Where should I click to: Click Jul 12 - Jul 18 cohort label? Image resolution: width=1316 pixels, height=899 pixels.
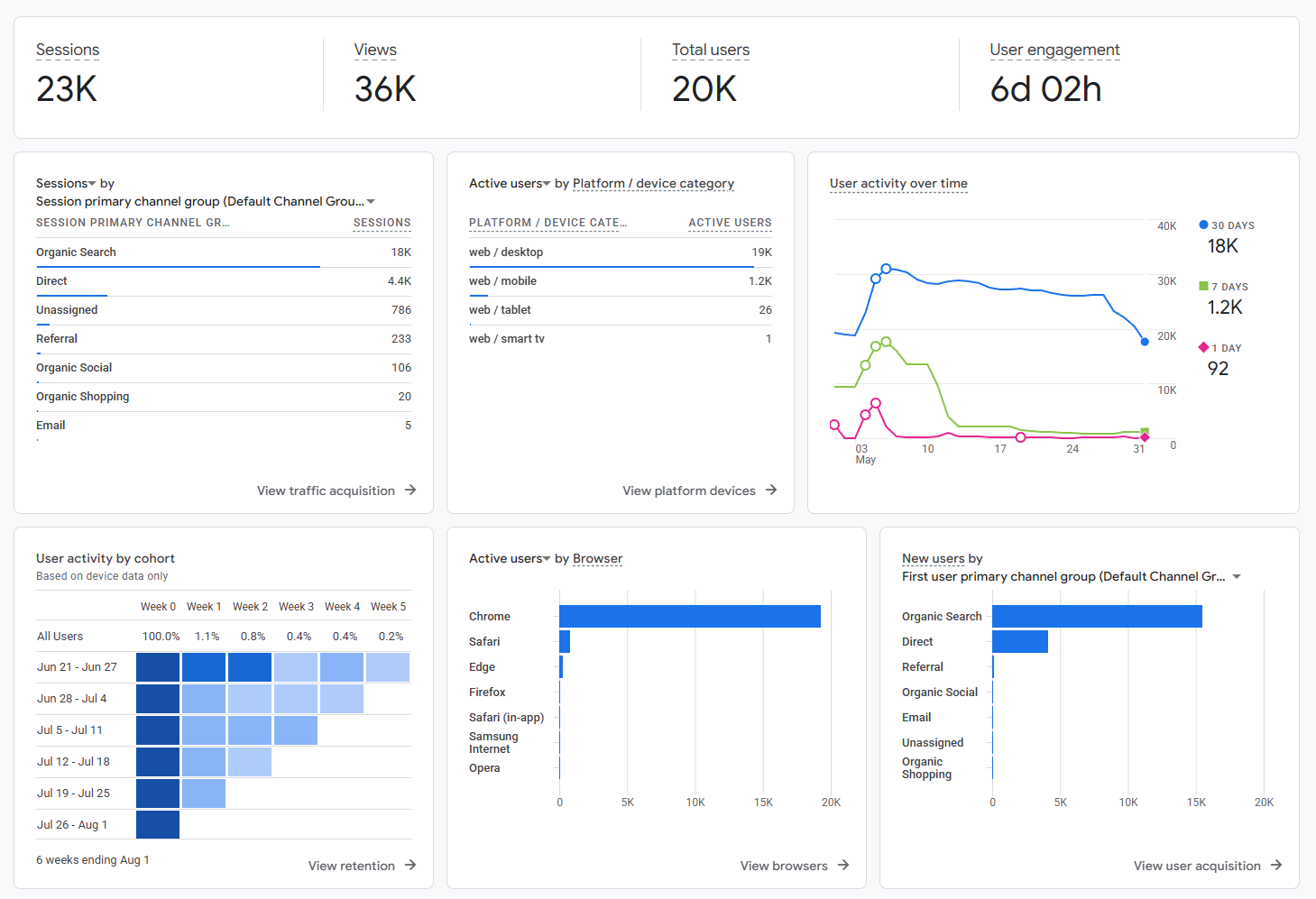74,762
